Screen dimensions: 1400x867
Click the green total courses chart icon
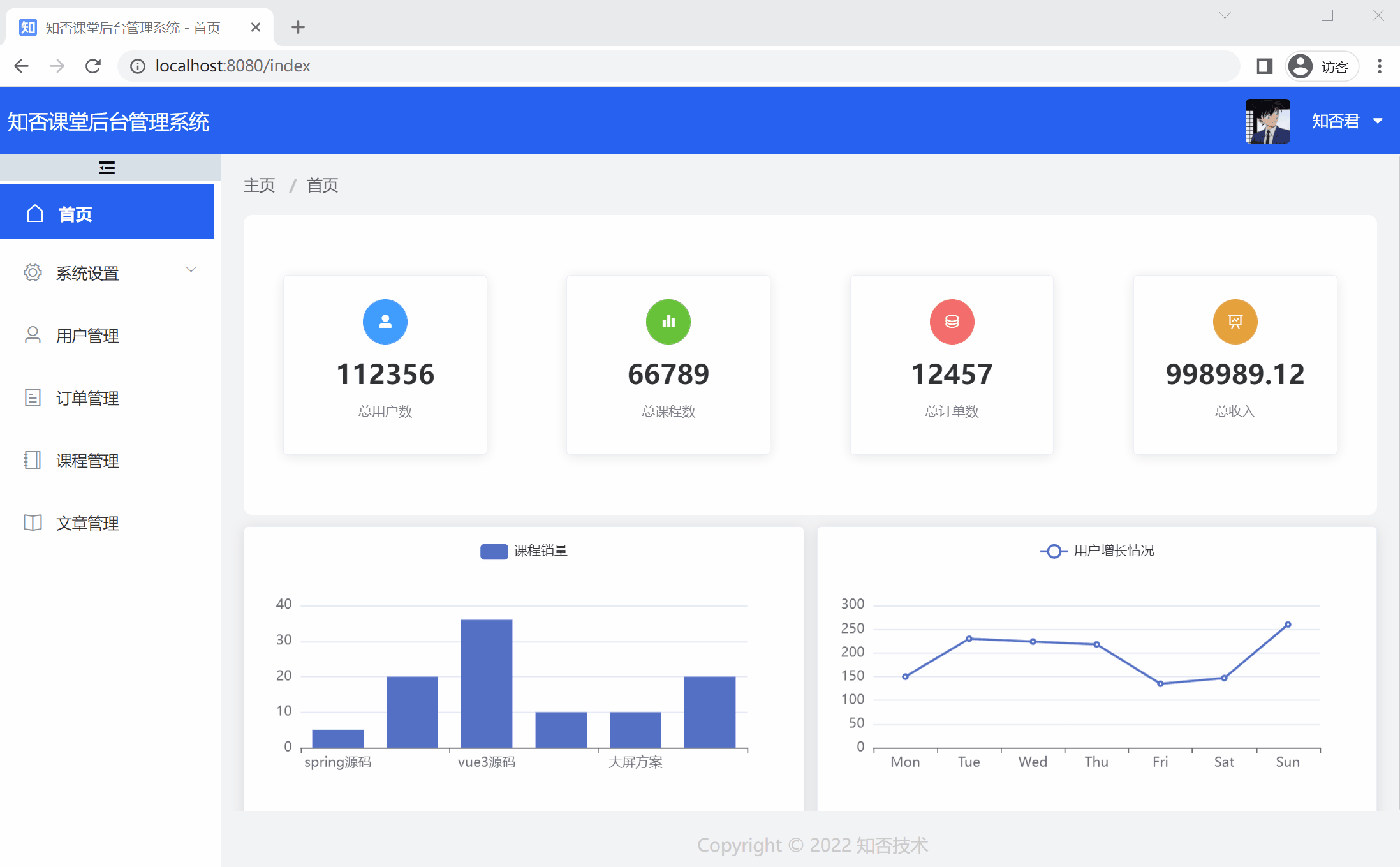[668, 322]
